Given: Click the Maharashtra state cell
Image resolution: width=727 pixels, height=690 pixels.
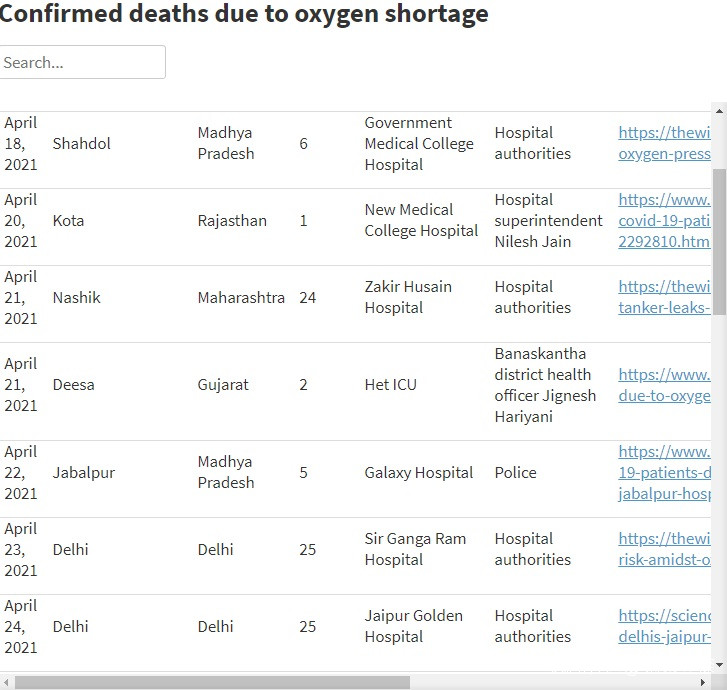Looking at the screenshot, I should tap(241, 297).
